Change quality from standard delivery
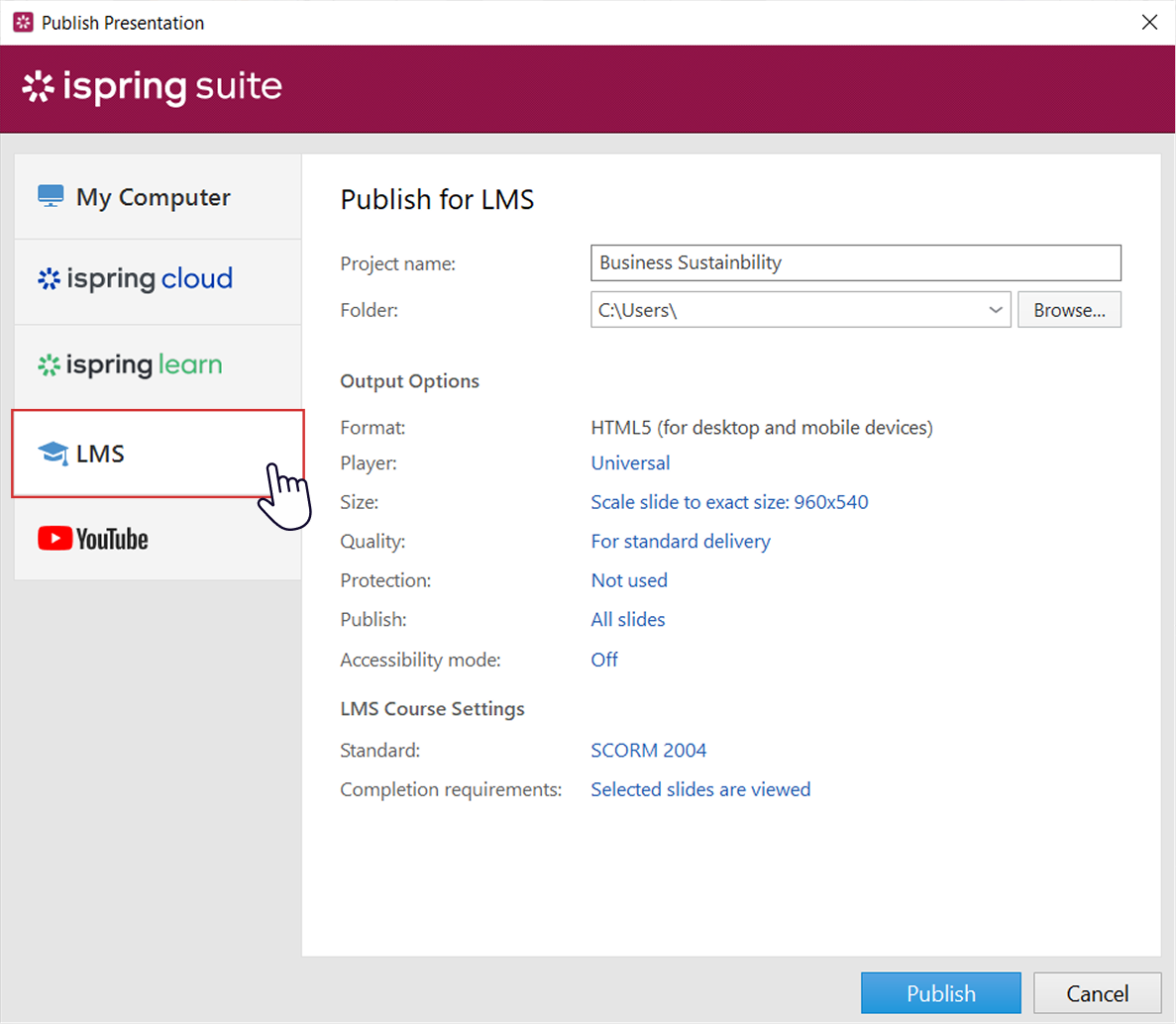Viewport: 1176px width, 1024px height. 680,541
